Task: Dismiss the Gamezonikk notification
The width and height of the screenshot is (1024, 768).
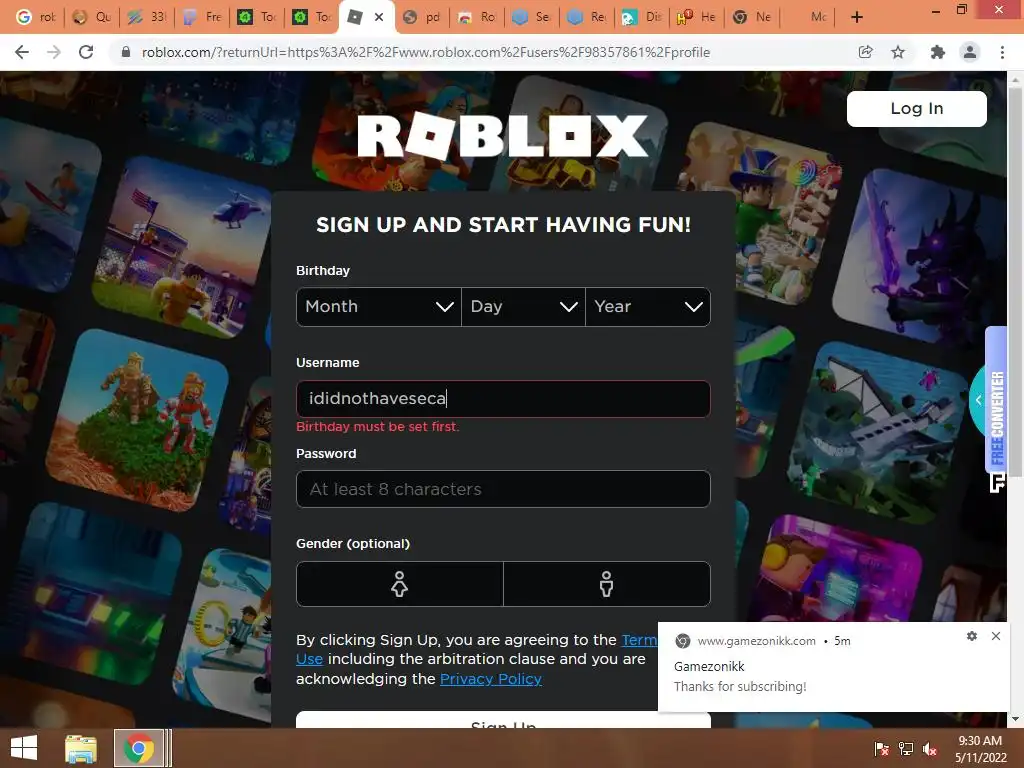Action: click(995, 636)
